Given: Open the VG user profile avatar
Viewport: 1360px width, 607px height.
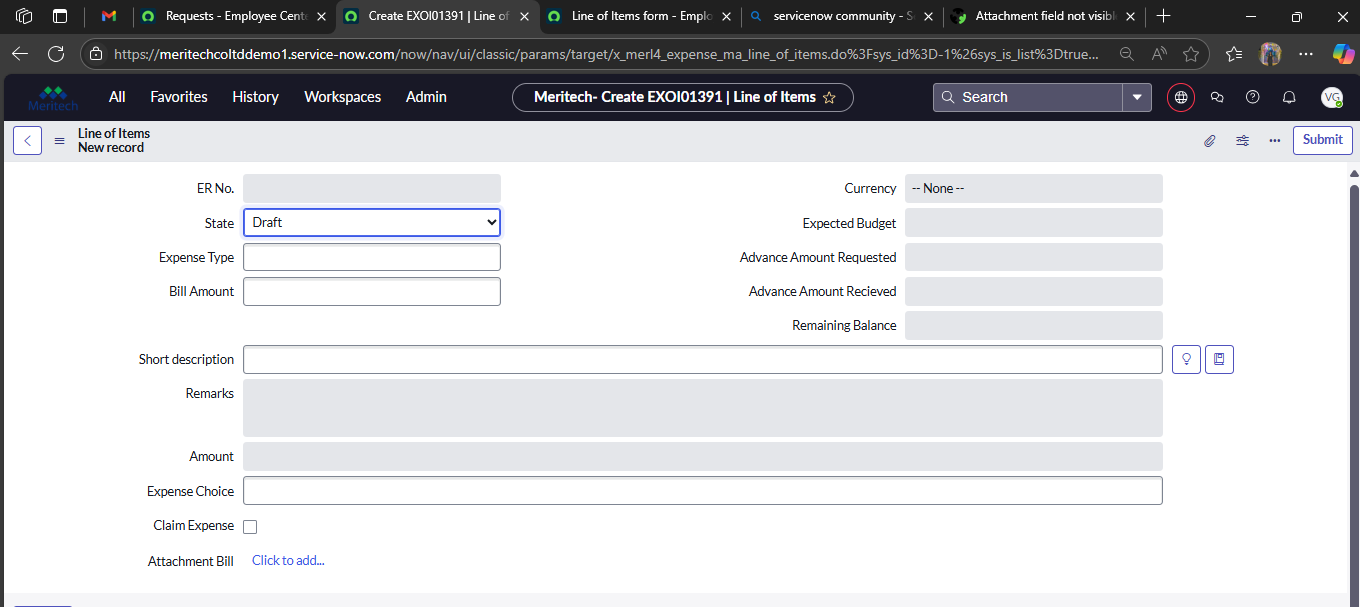Looking at the screenshot, I should coord(1331,97).
